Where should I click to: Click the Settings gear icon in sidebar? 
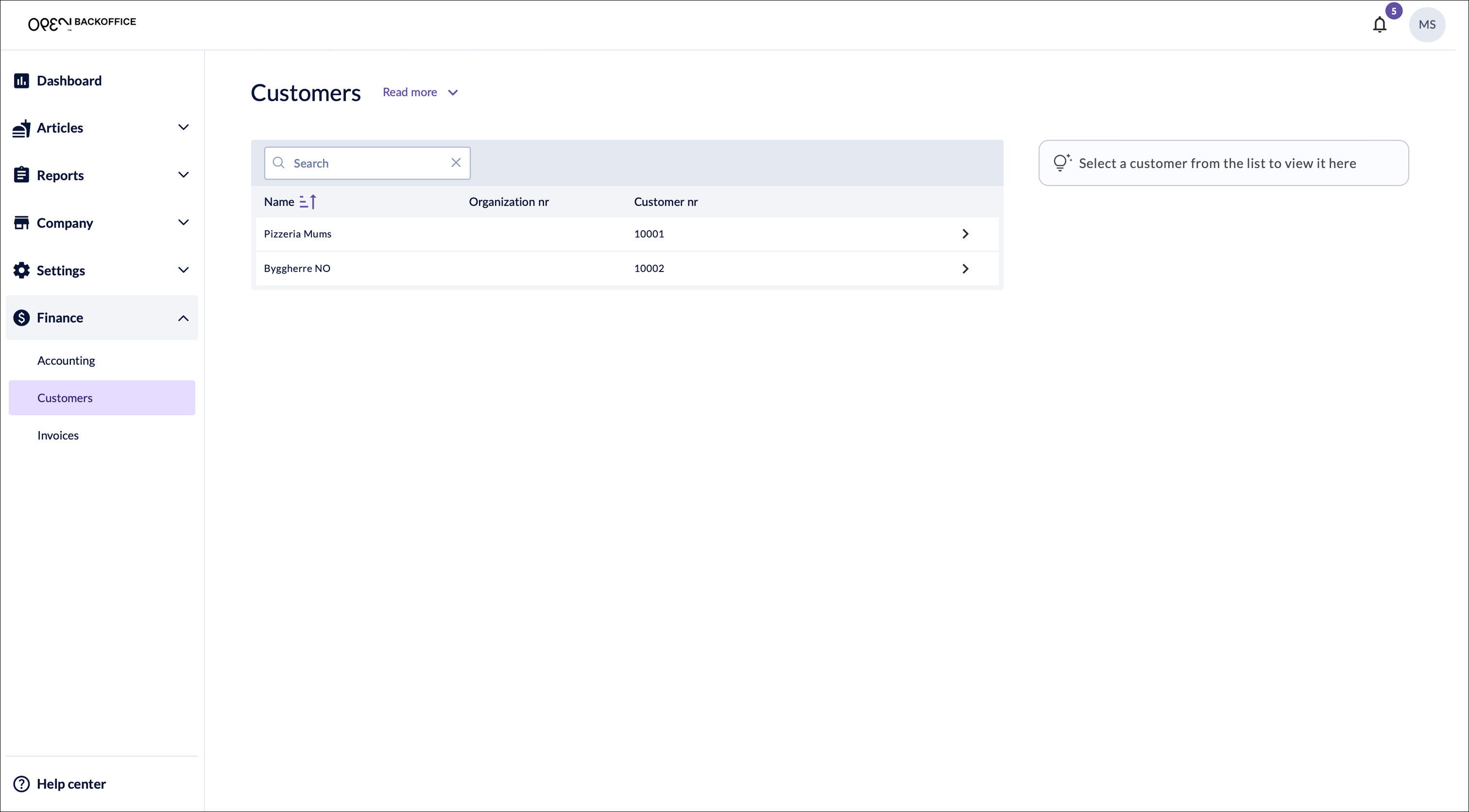pyautogui.click(x=21, y=271)
